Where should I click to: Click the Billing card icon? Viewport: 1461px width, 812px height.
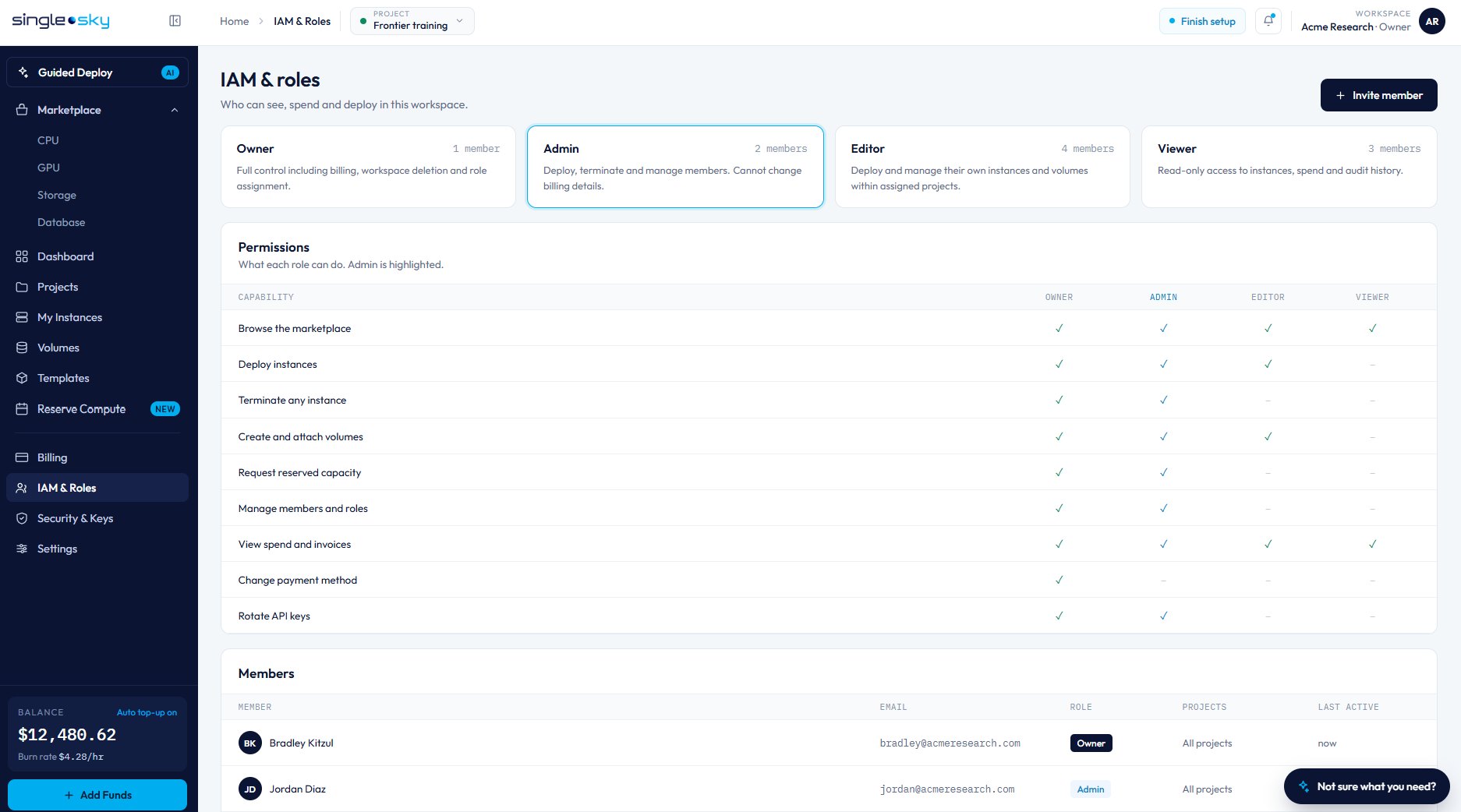pyautogui.click(x=22, y=457)
